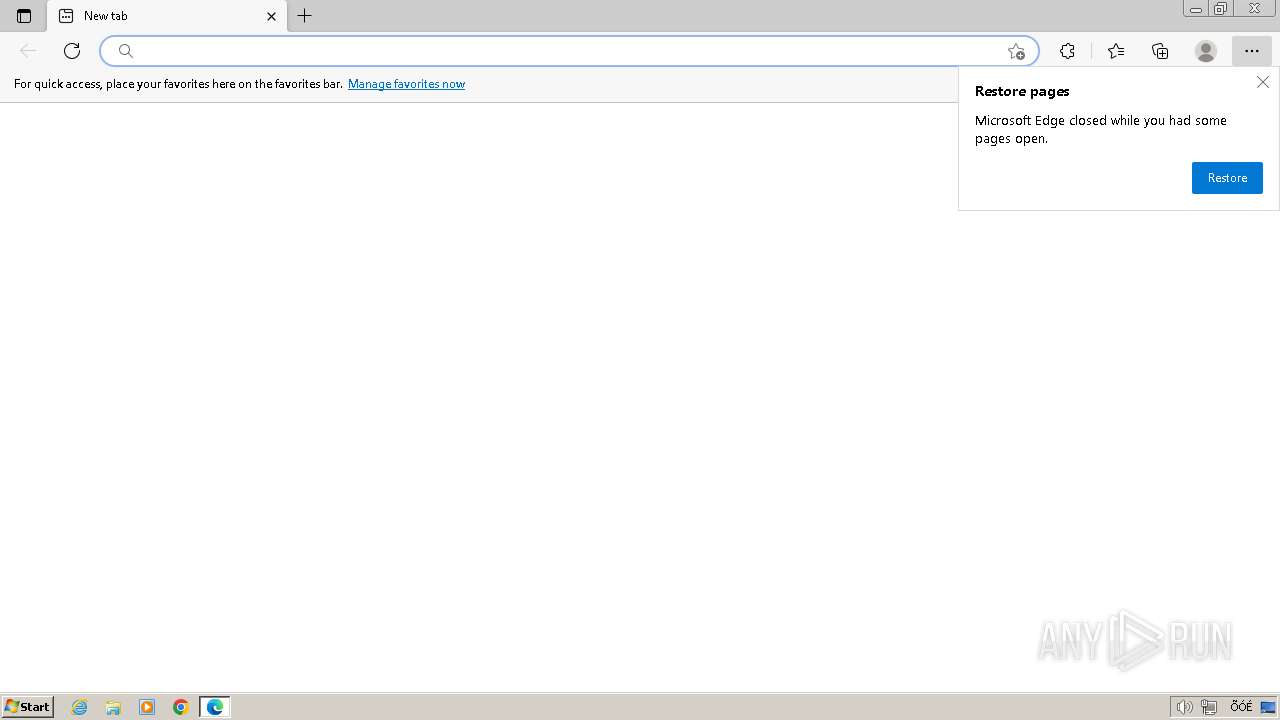Open Windows Media Player from taskbar

coord(147,707)
